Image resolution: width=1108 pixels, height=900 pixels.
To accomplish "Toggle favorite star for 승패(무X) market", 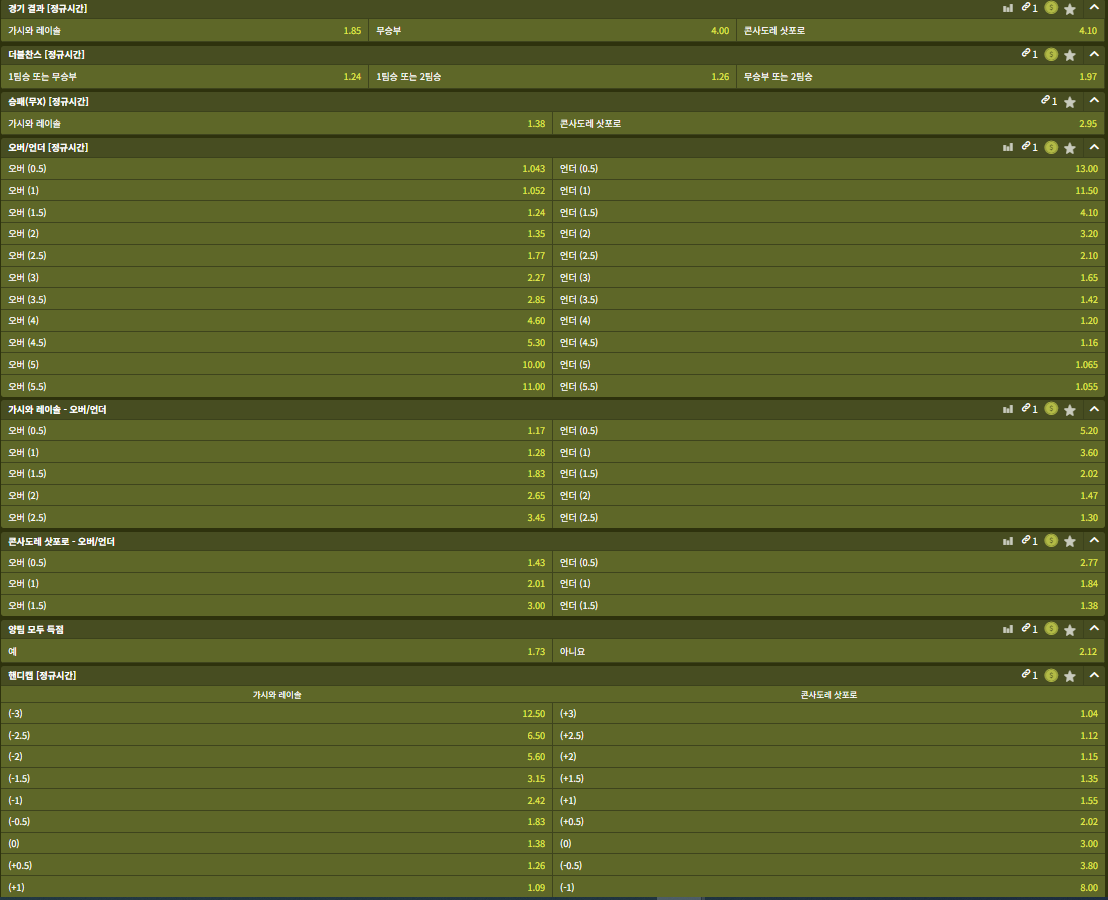I will coord(1070,101).
